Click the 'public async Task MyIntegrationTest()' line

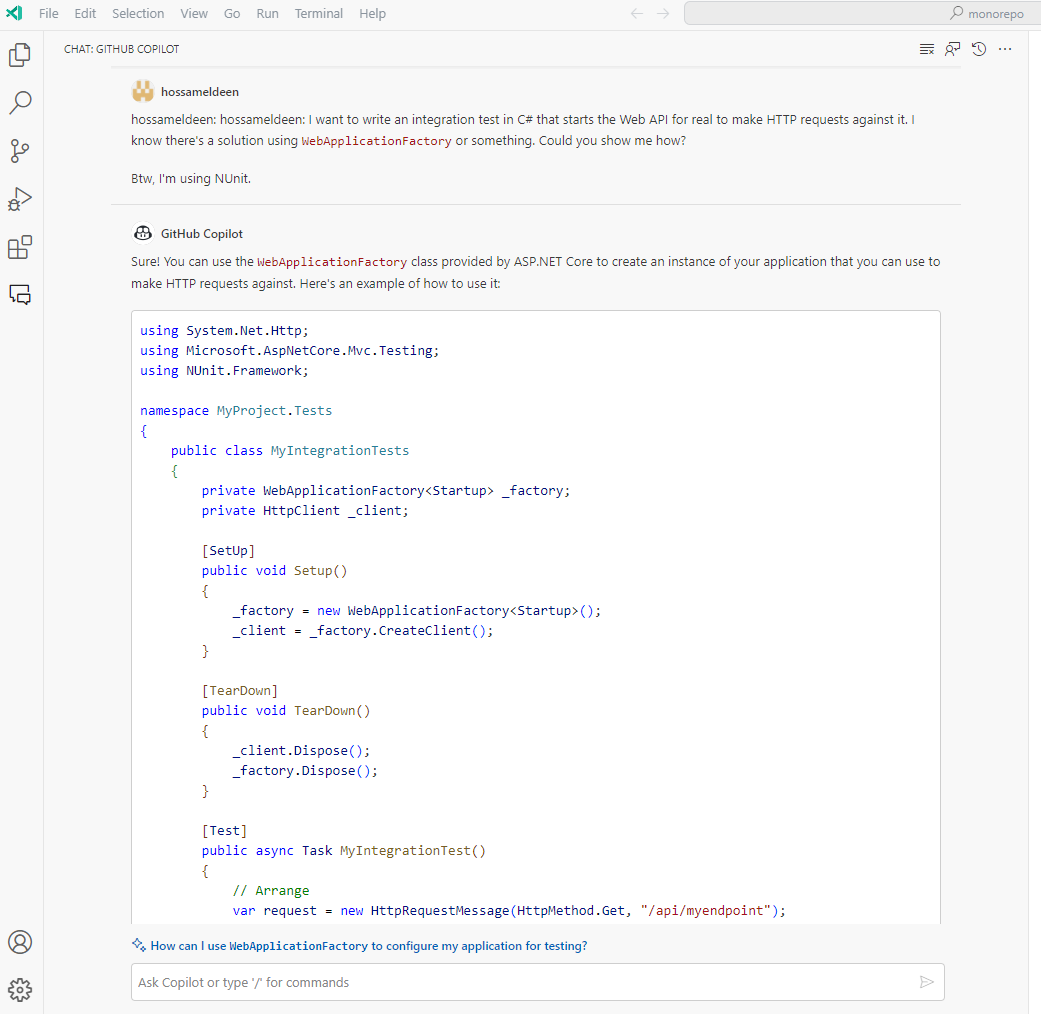(344, 851)
